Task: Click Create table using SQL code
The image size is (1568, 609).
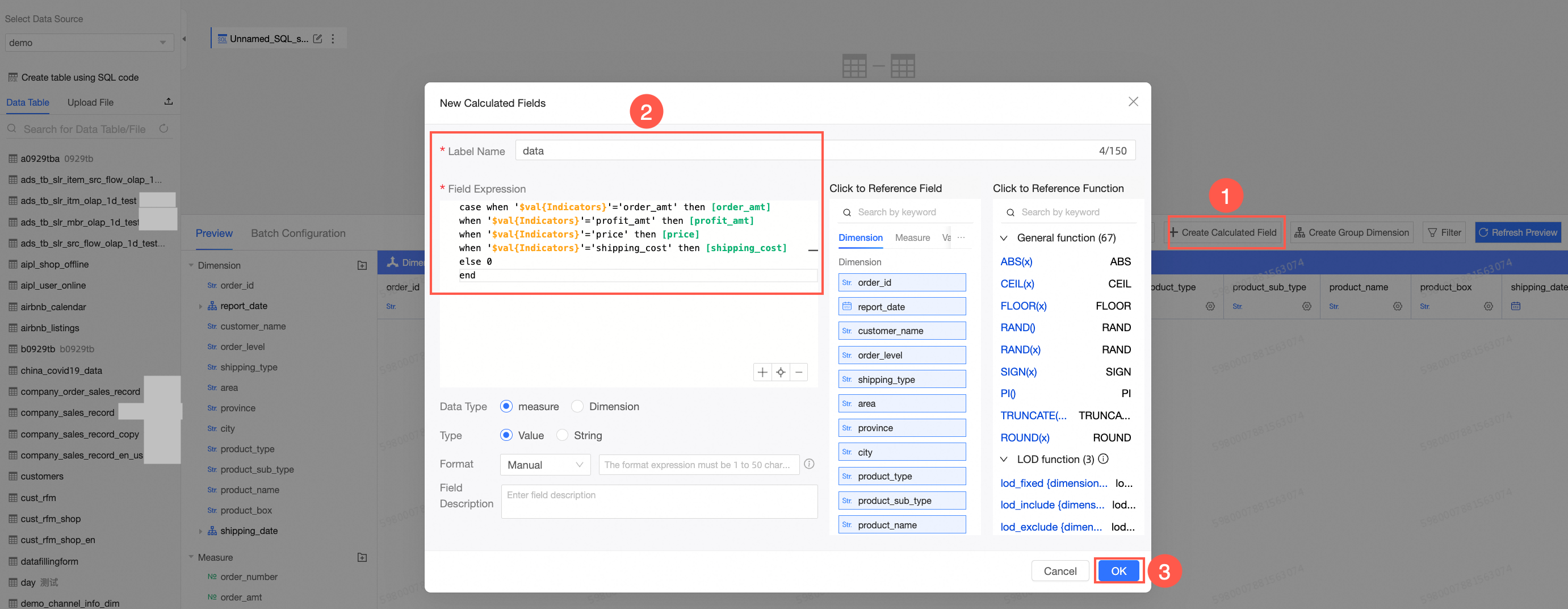Action: 74,77
